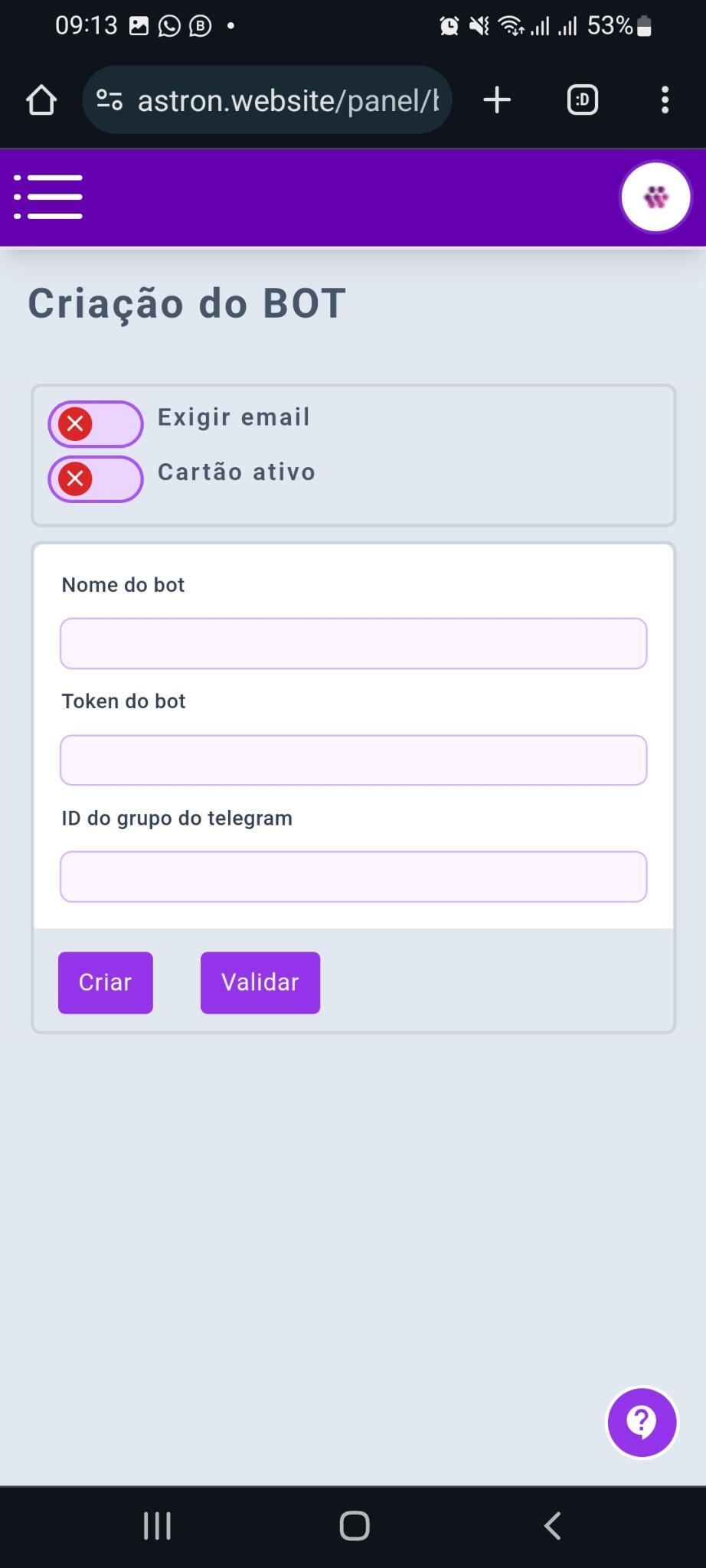706x1568 pixels.
Task: Click the Validar button
Action: click(x=260, y=982)
